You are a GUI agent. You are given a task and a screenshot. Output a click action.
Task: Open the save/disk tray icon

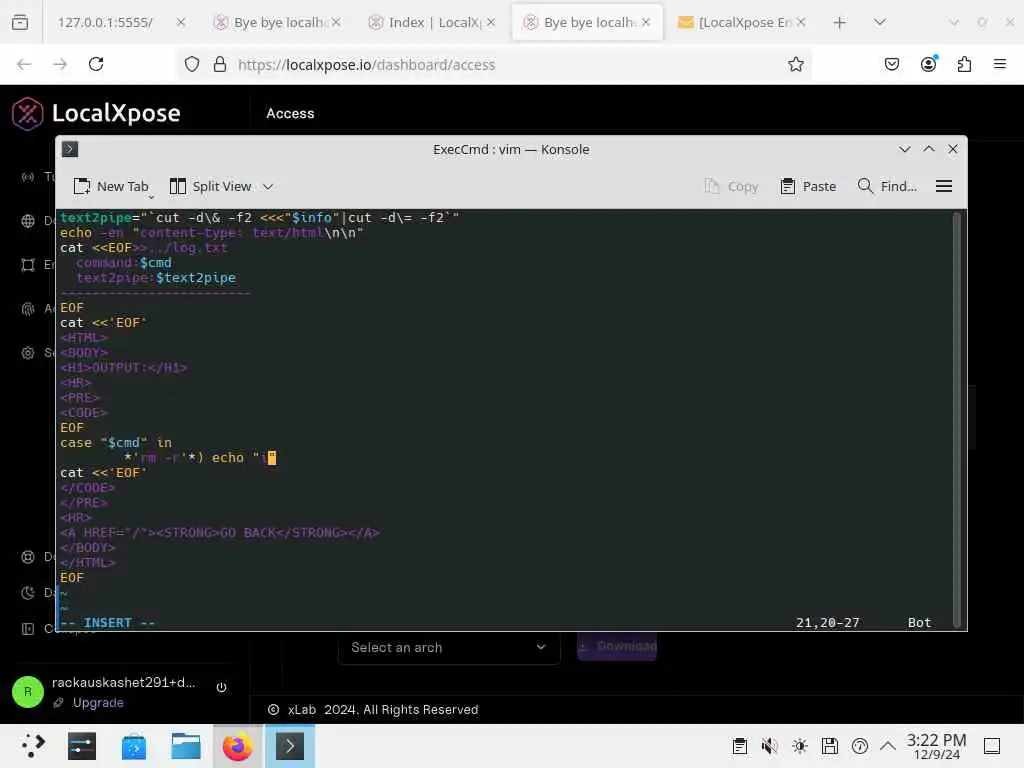[829, 746]
